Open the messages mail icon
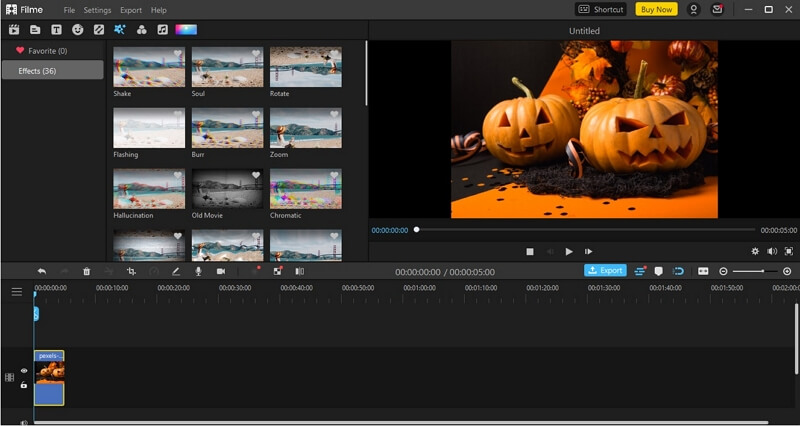This screenshot has width=800, height=426. 717,9
